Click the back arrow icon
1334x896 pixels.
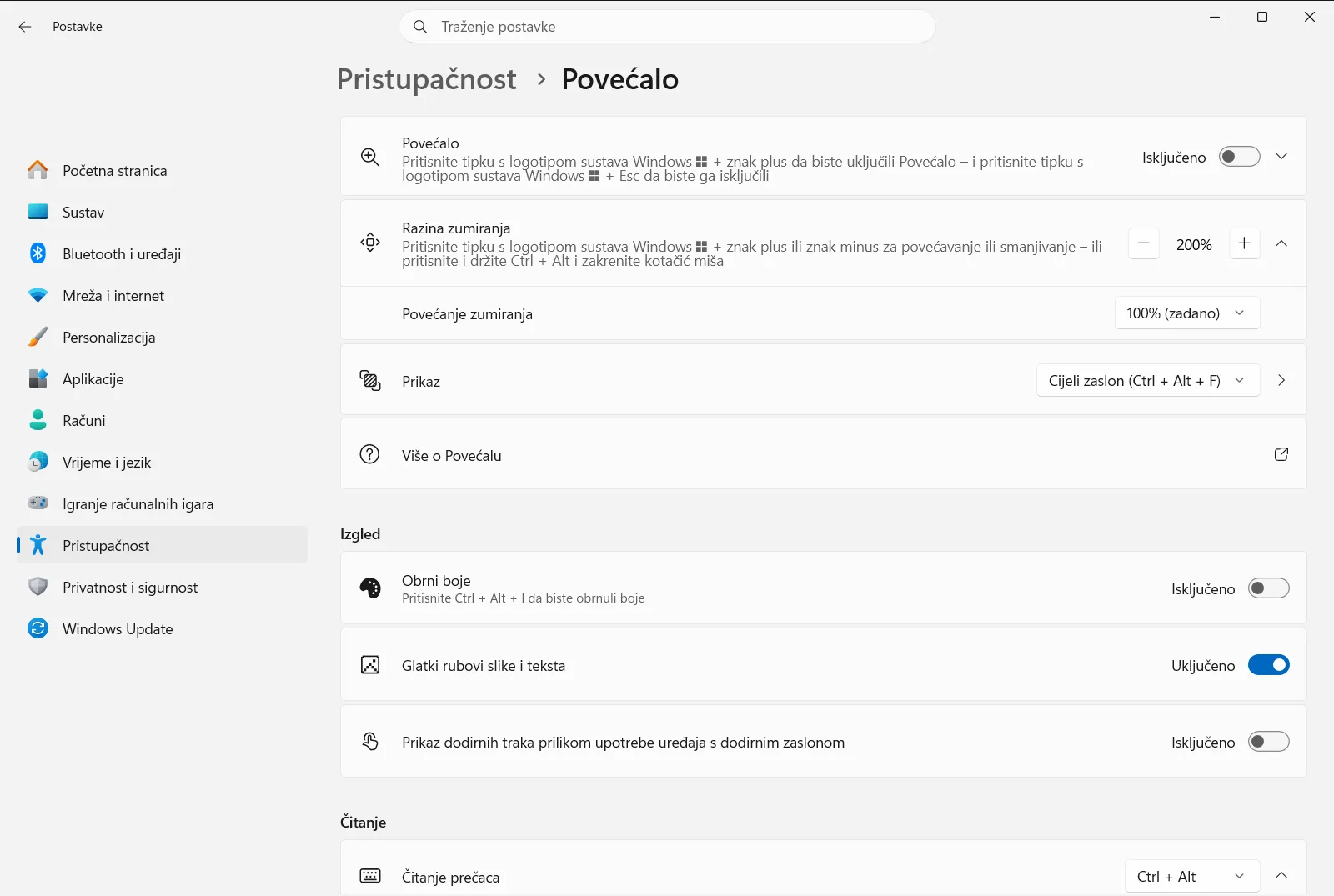click(25, 27)
